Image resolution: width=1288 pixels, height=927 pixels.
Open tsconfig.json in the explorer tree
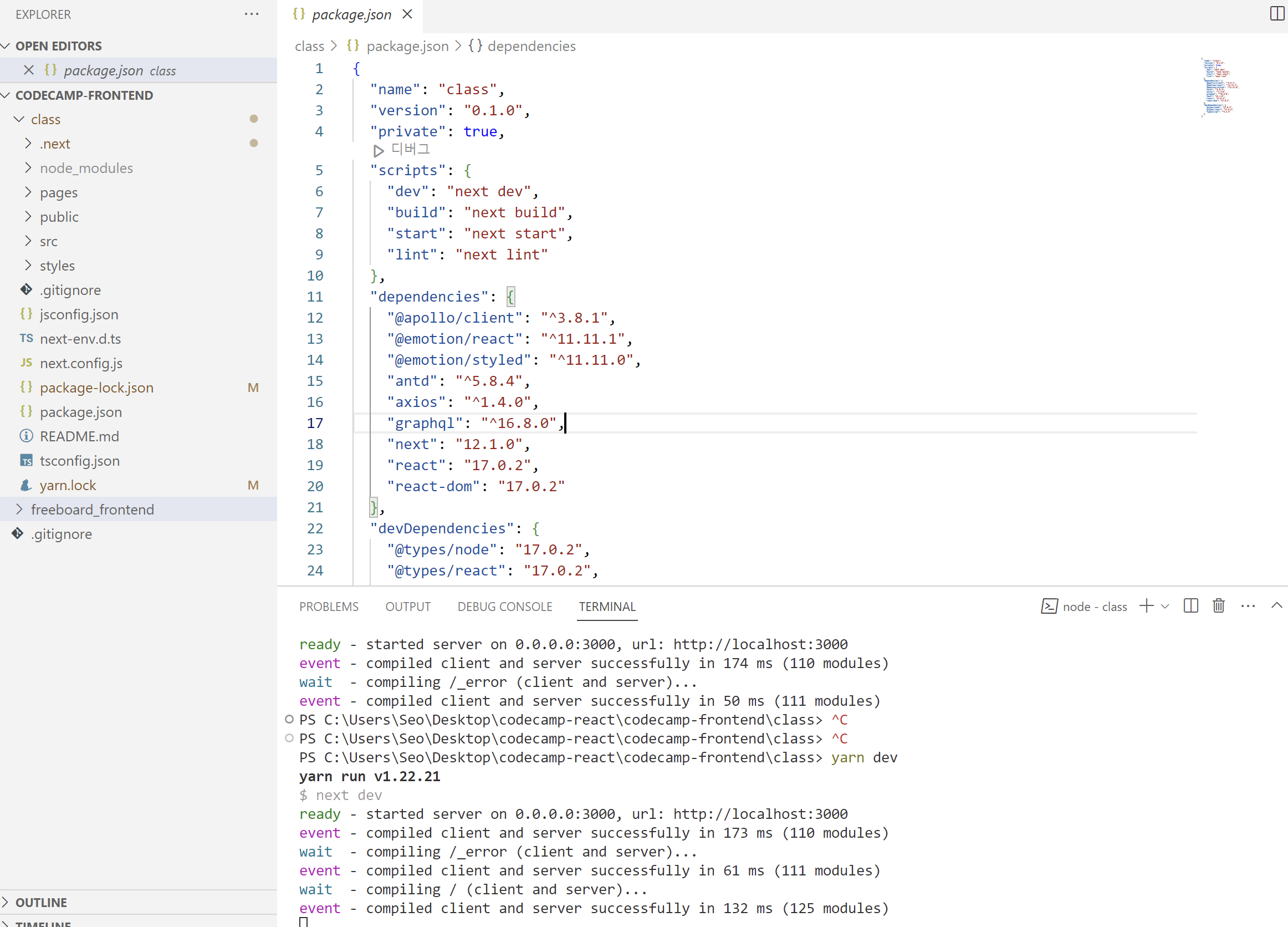79,461
